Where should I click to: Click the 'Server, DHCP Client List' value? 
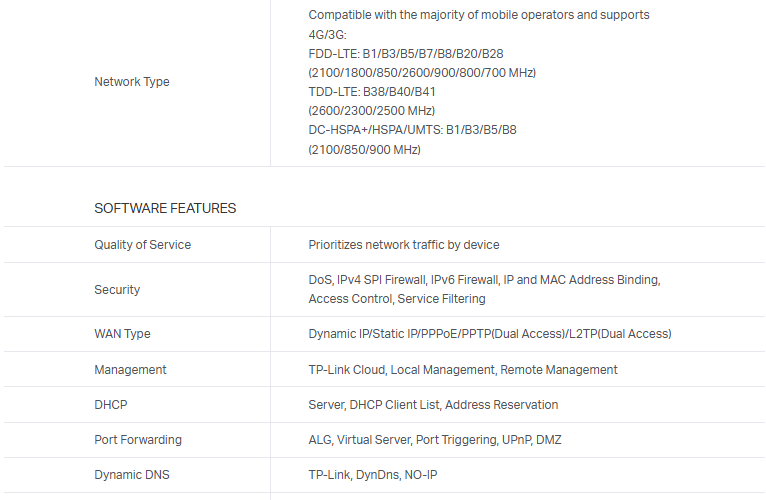point(433,405)
